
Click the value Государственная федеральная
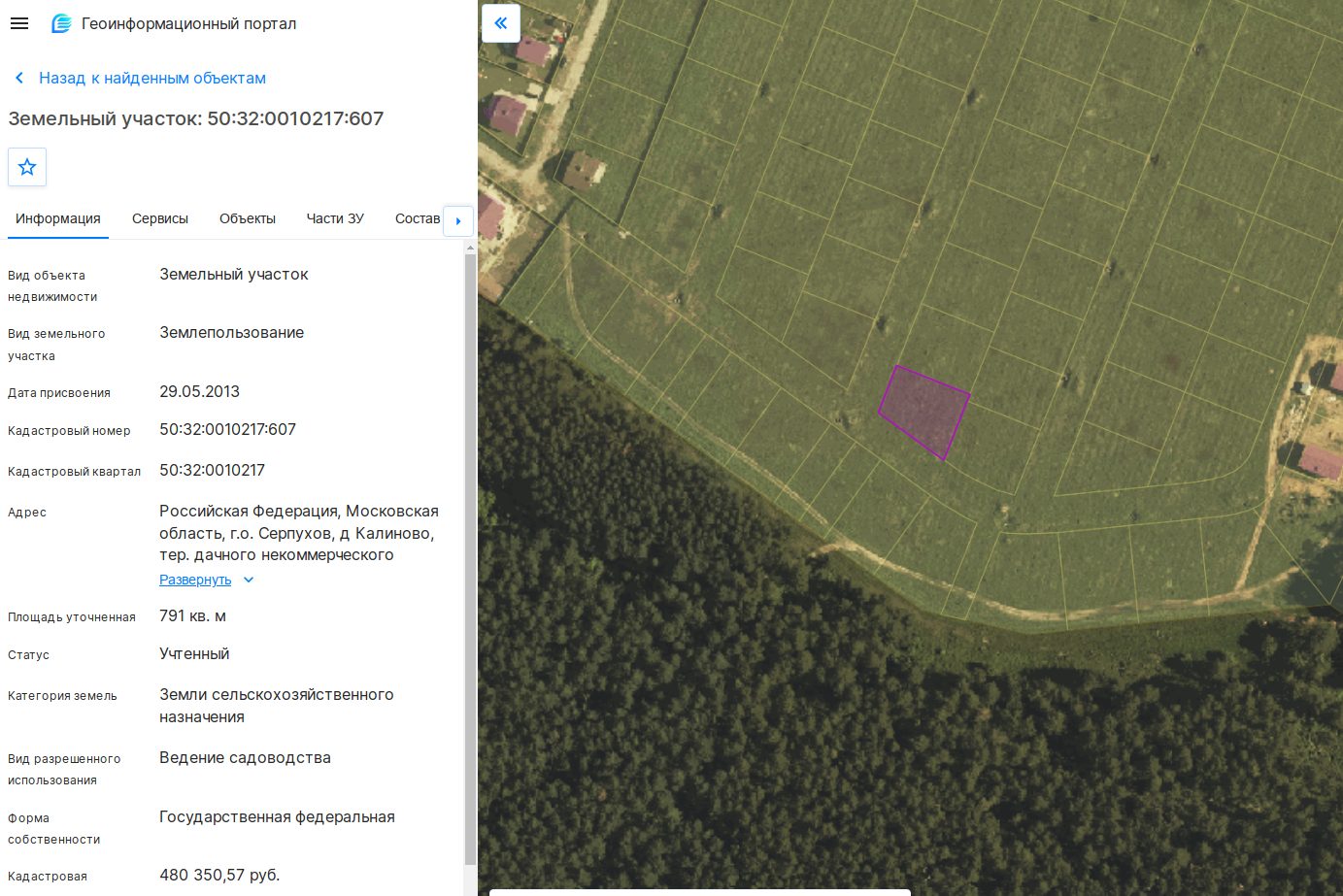(x=277, y=816)
